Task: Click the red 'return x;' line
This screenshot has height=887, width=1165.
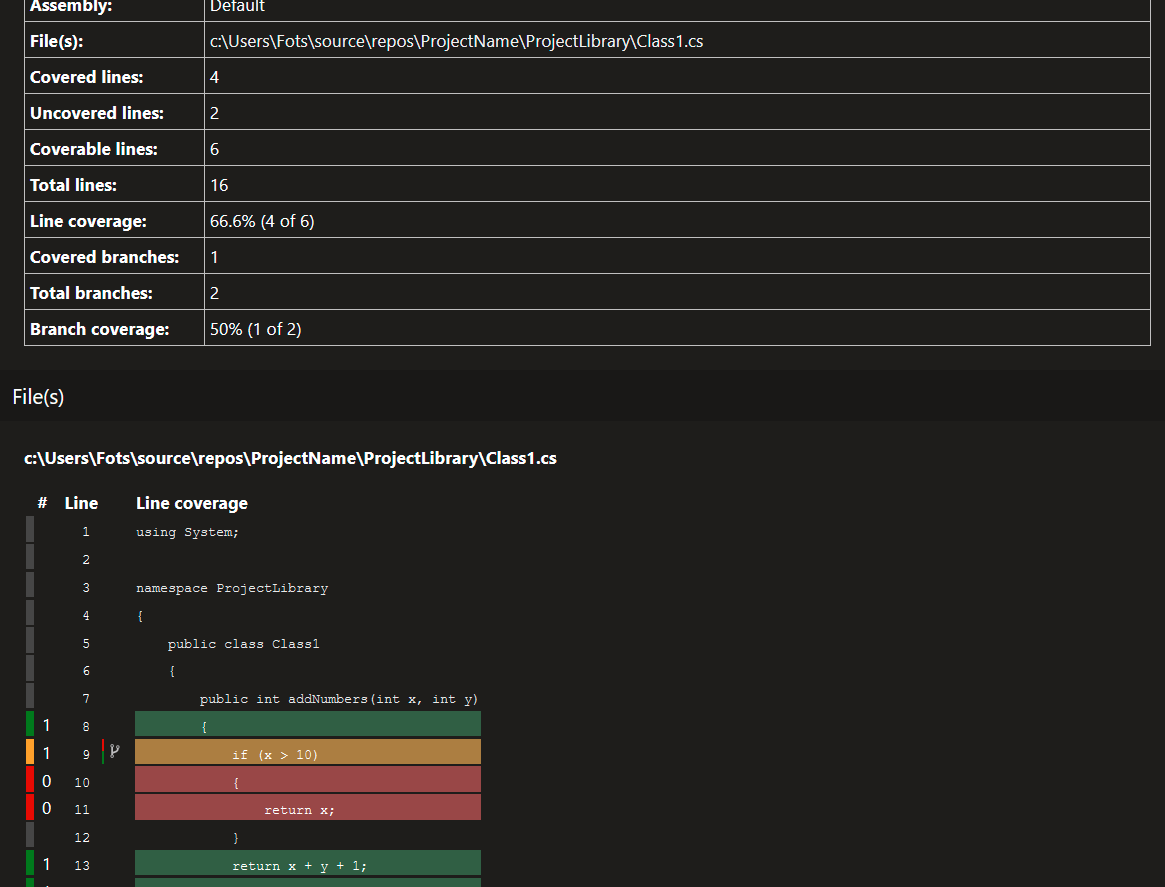Action: point(308,808)
